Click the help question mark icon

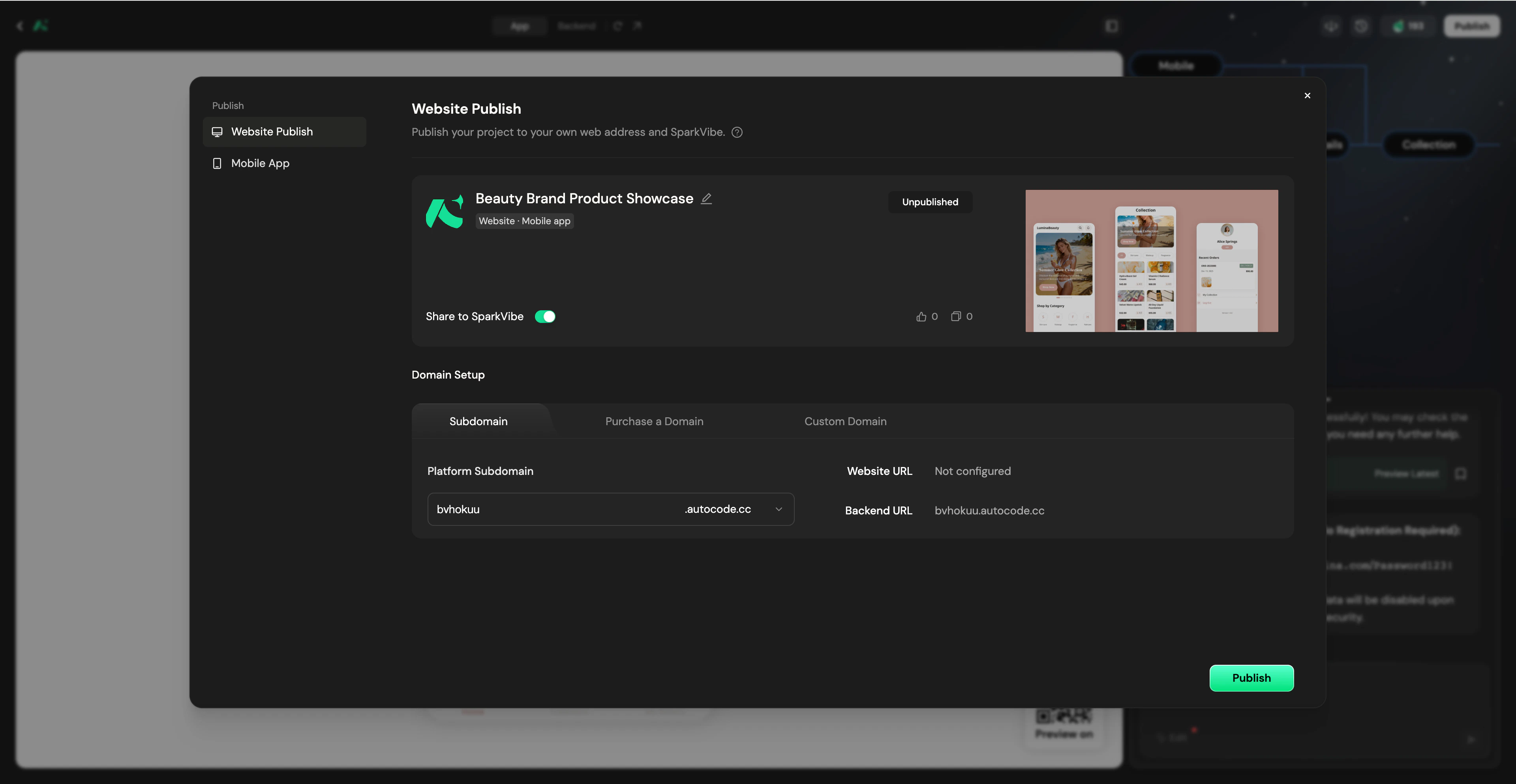point(737,132)
